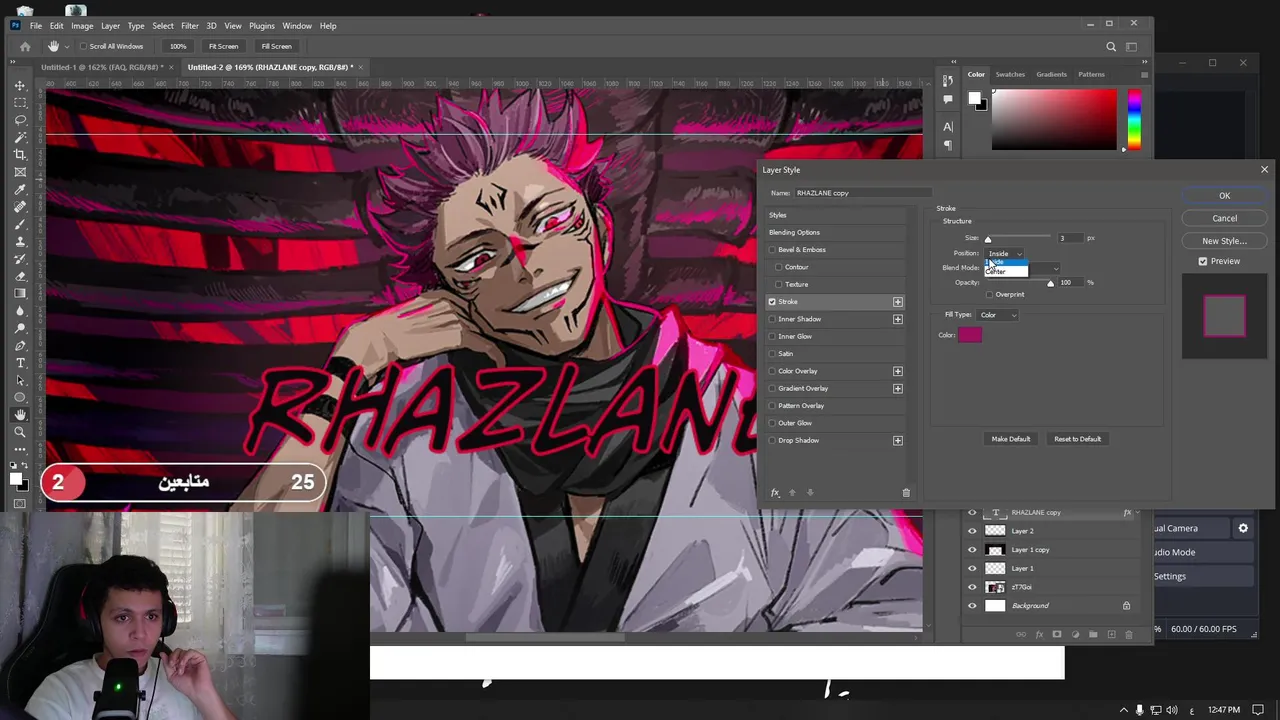Image resolution: width=1280 pixels, height=720 pixels.
Task: Click Cancel in Layer Style dialog
Action: (1224, 218)
